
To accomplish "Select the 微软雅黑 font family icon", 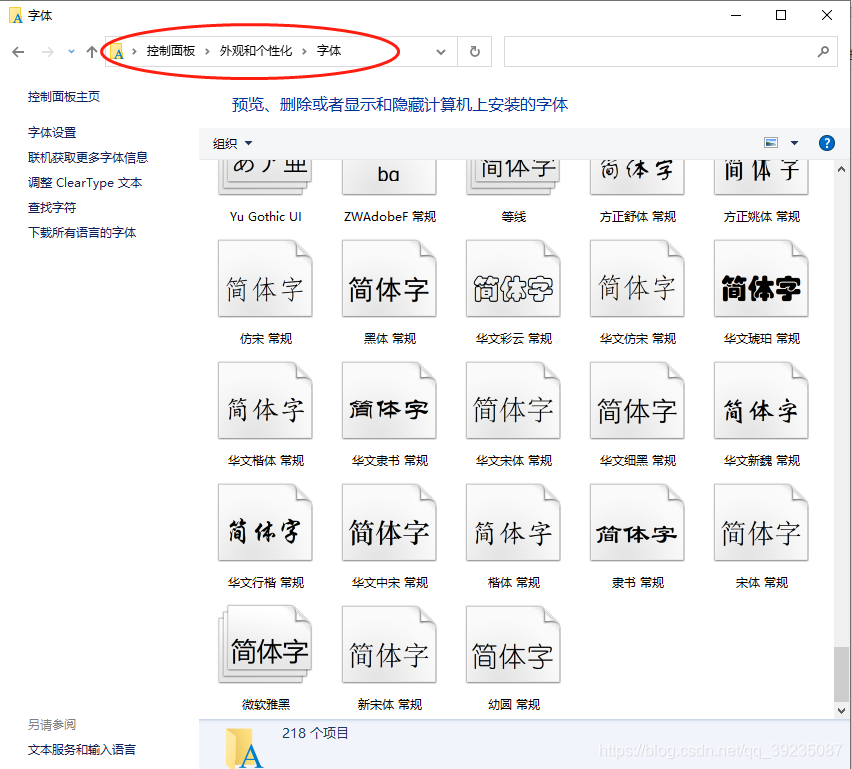I will 265,644.
